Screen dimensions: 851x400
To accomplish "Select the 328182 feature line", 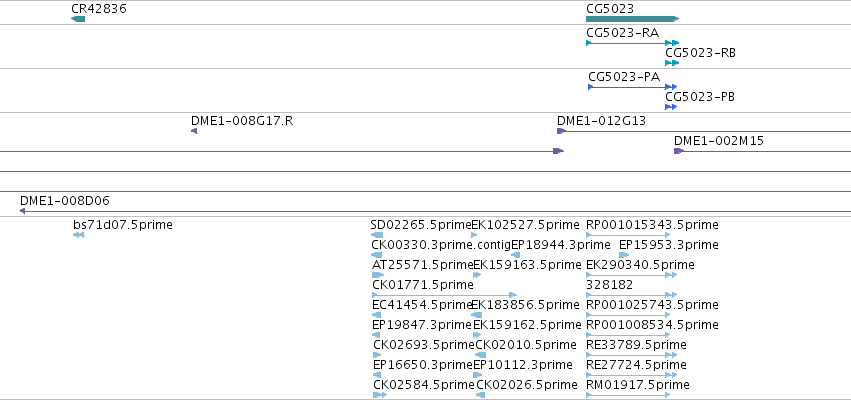I will (x=632, y=295).
